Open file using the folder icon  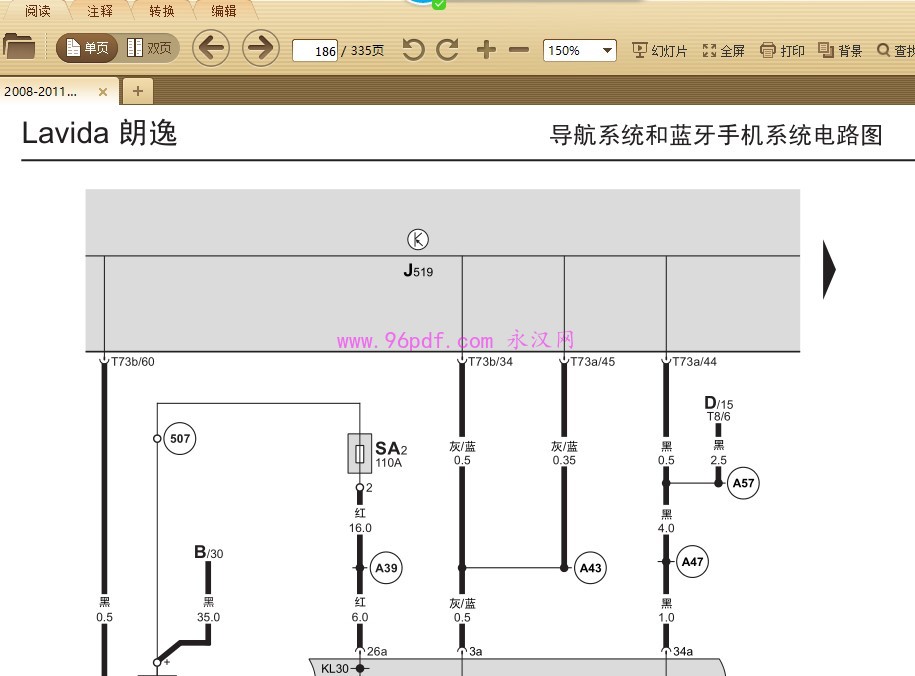pyautogui.click(x=19, y=47)
